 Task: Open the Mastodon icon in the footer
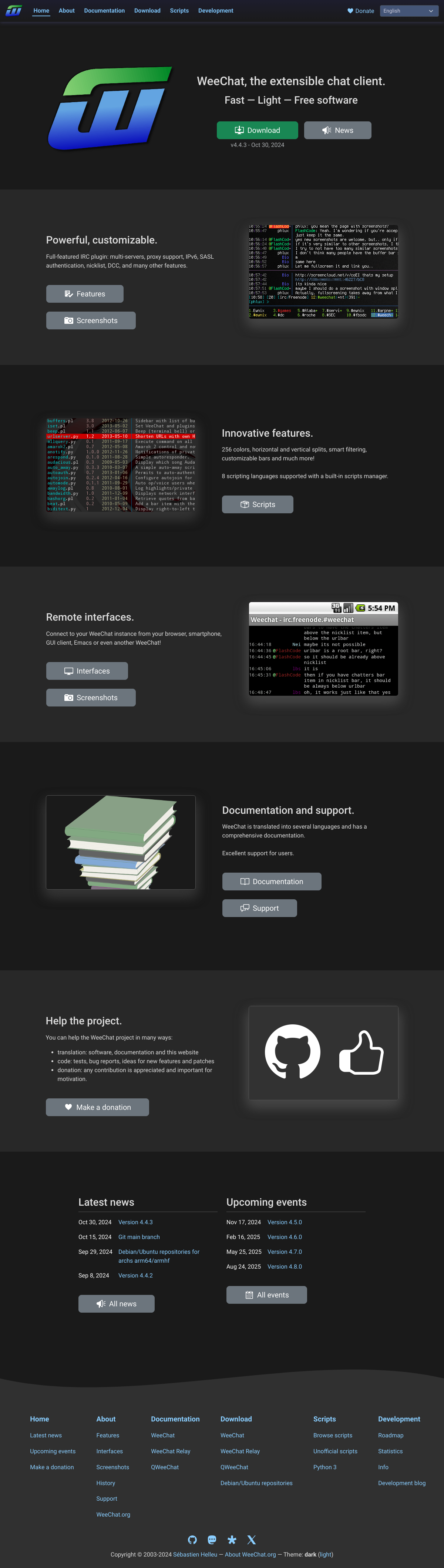(x=212, y=1540)
